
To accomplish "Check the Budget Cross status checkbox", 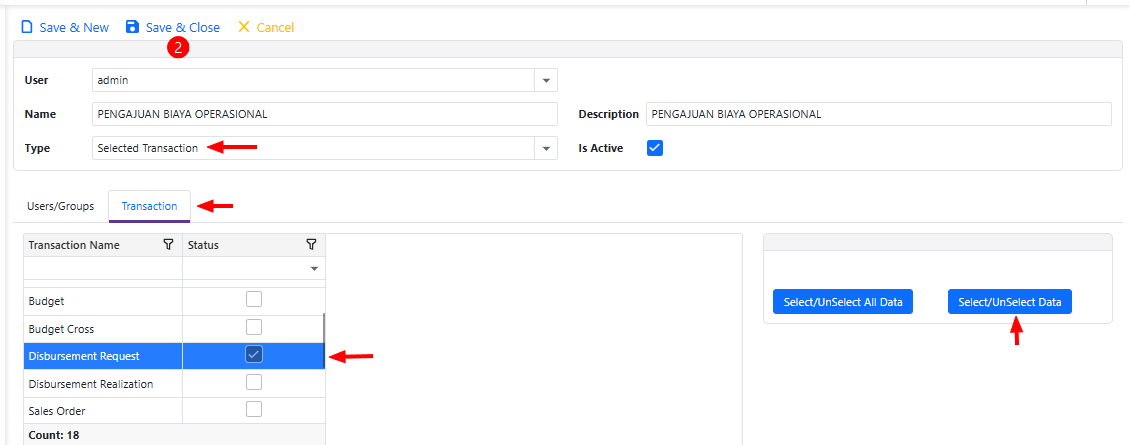I will point(254,327).
